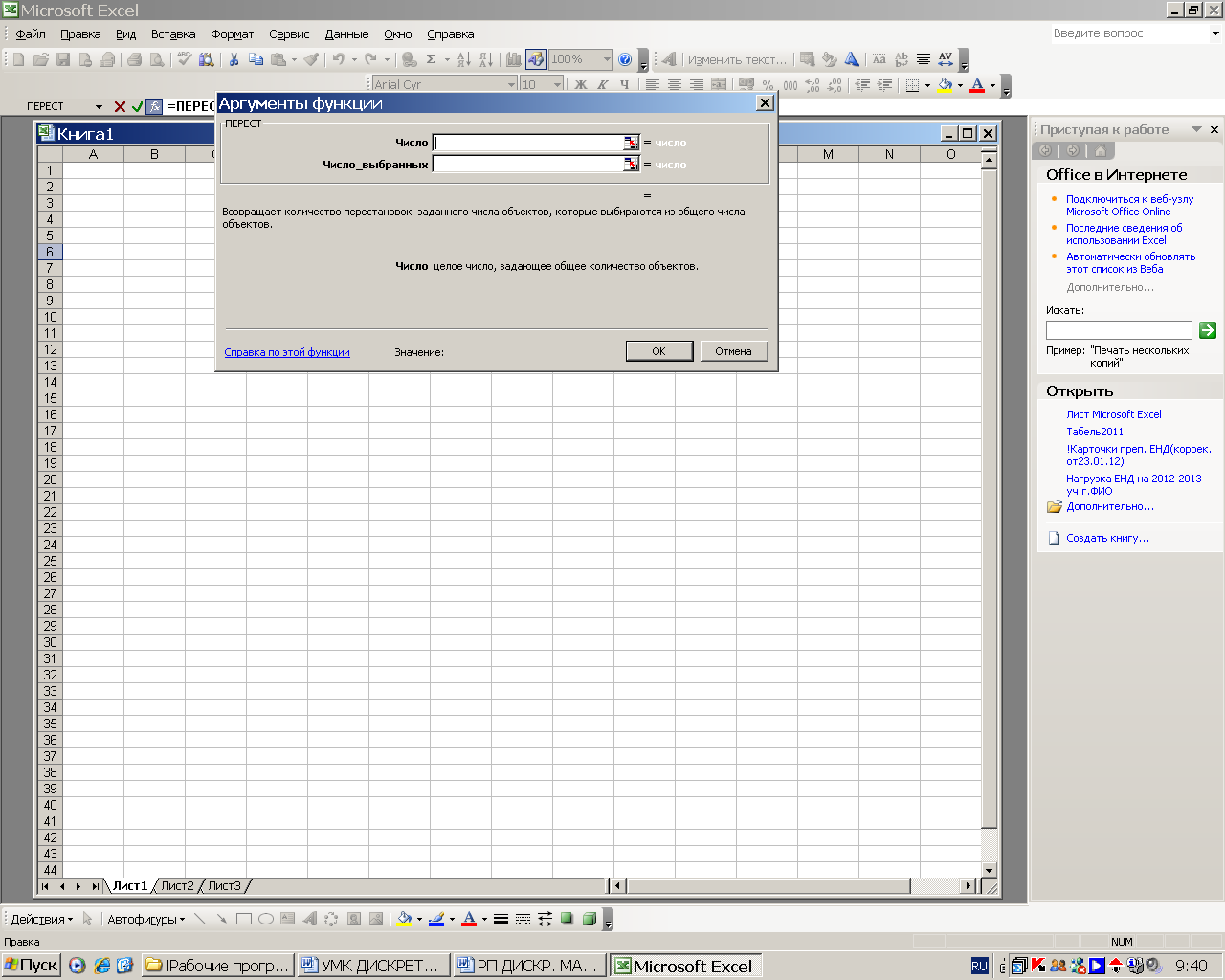1225x980 pixels.
Task: Click the WordArt character spacing AV icon
Action: (x=946, y=59)
